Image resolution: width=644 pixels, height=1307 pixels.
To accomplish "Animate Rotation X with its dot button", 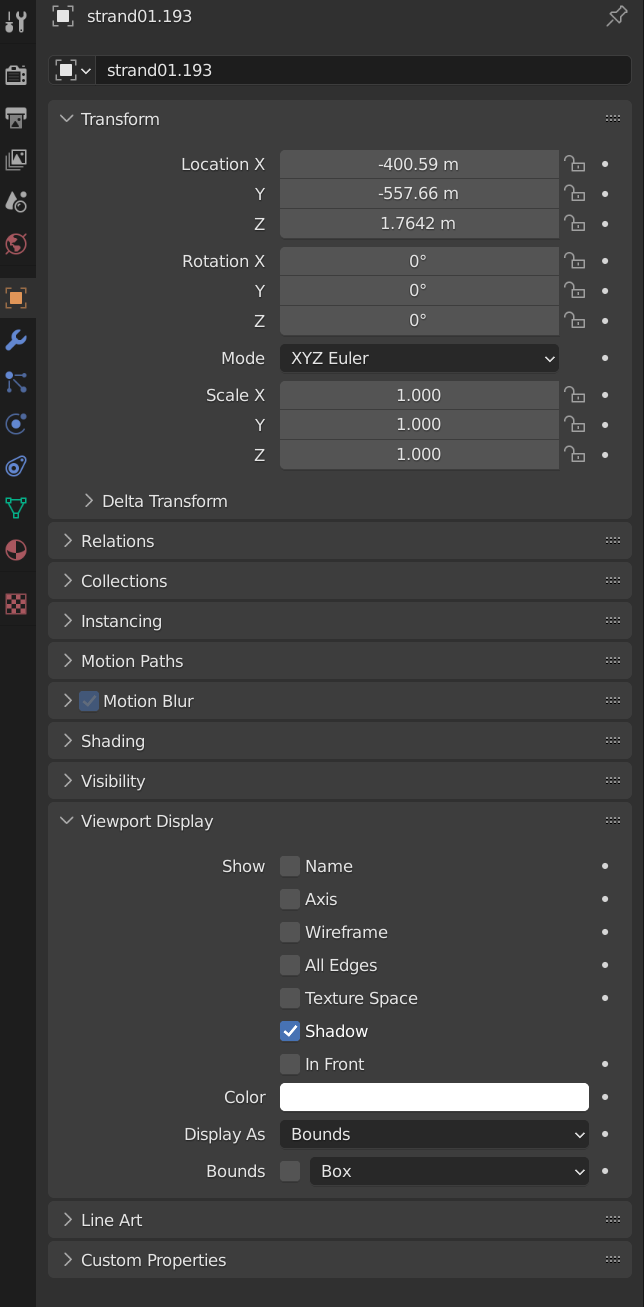I will (x=605, y=261).
